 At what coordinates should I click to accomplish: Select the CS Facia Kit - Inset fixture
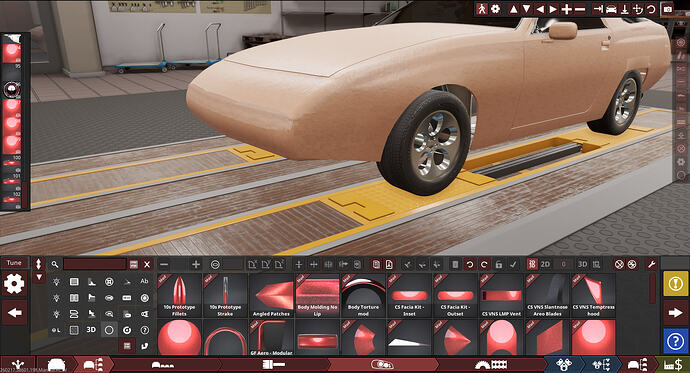[409, 295]
